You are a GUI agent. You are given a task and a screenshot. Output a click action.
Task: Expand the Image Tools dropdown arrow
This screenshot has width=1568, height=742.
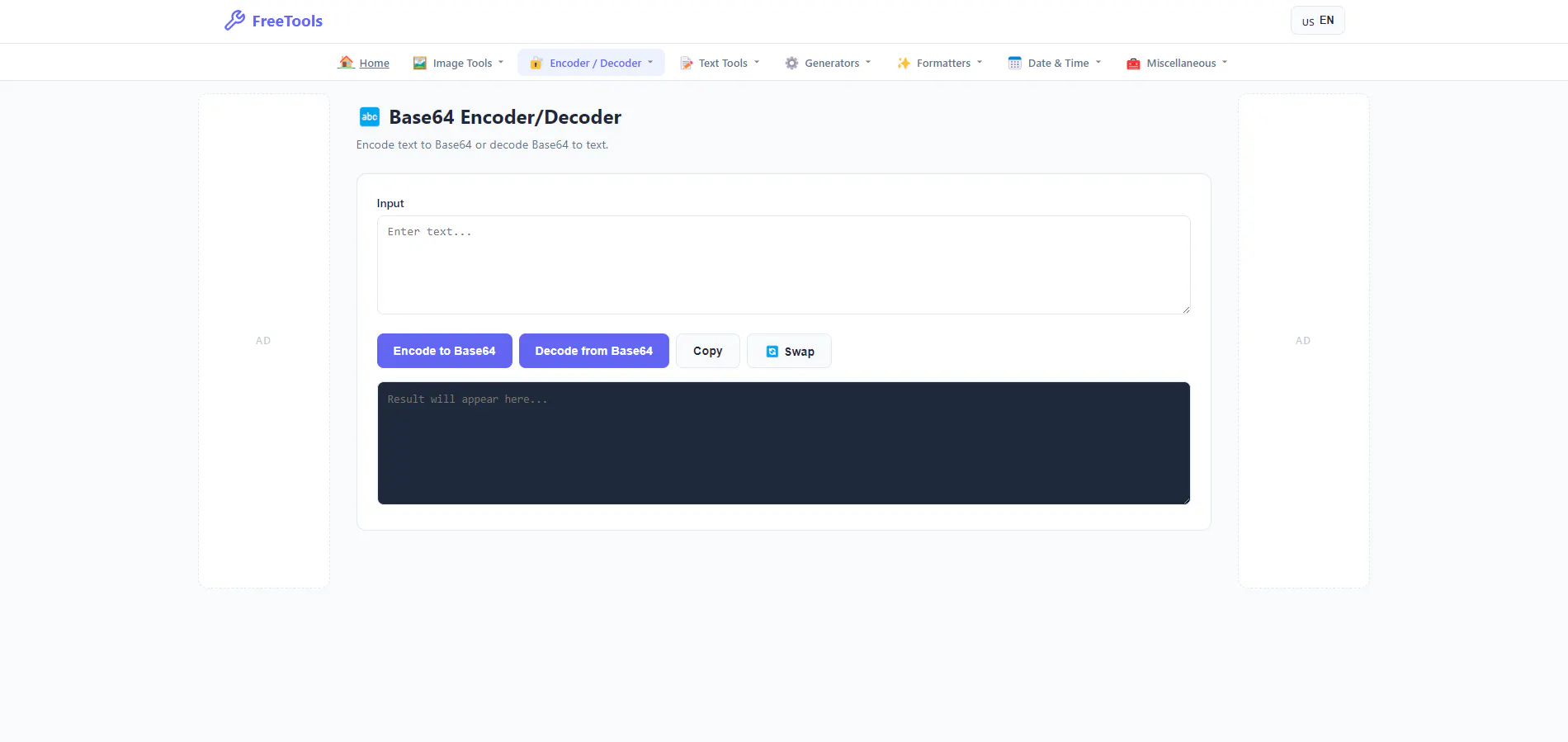[501, 62]
